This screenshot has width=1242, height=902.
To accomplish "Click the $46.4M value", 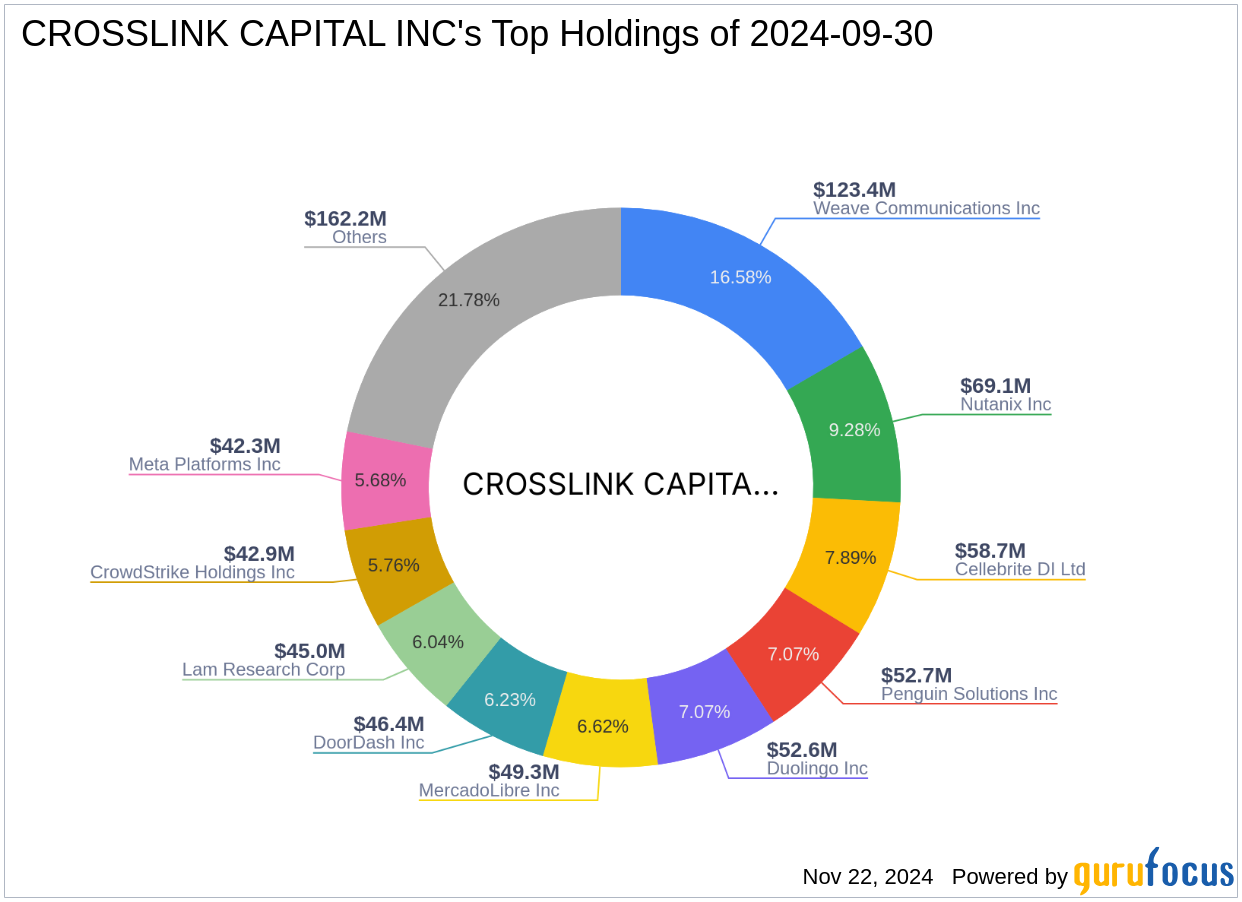I will click(x=389, y=723).
